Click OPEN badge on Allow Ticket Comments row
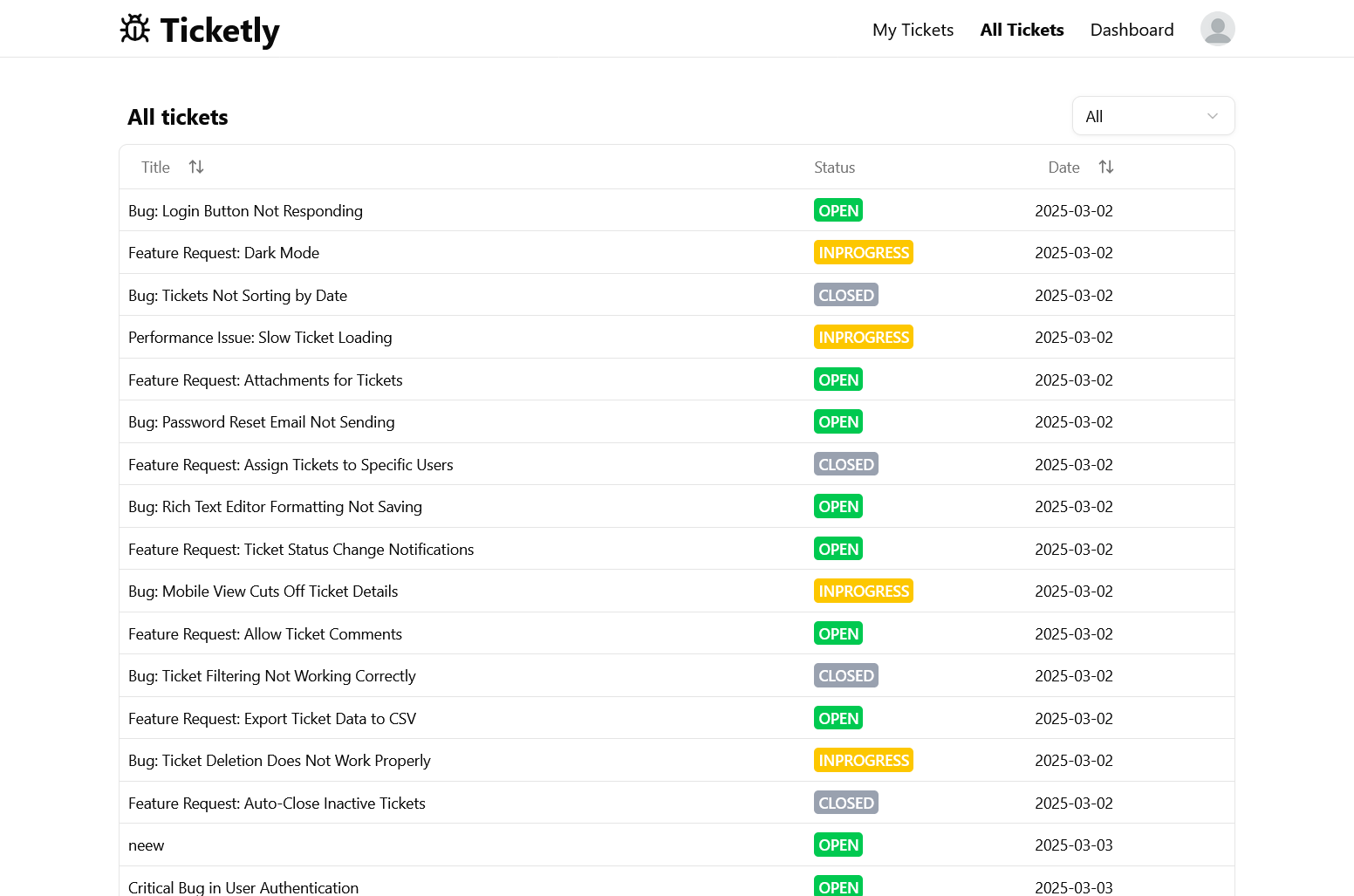The image size is (1354, 896). pyautogui.click(x=838, y=633)
